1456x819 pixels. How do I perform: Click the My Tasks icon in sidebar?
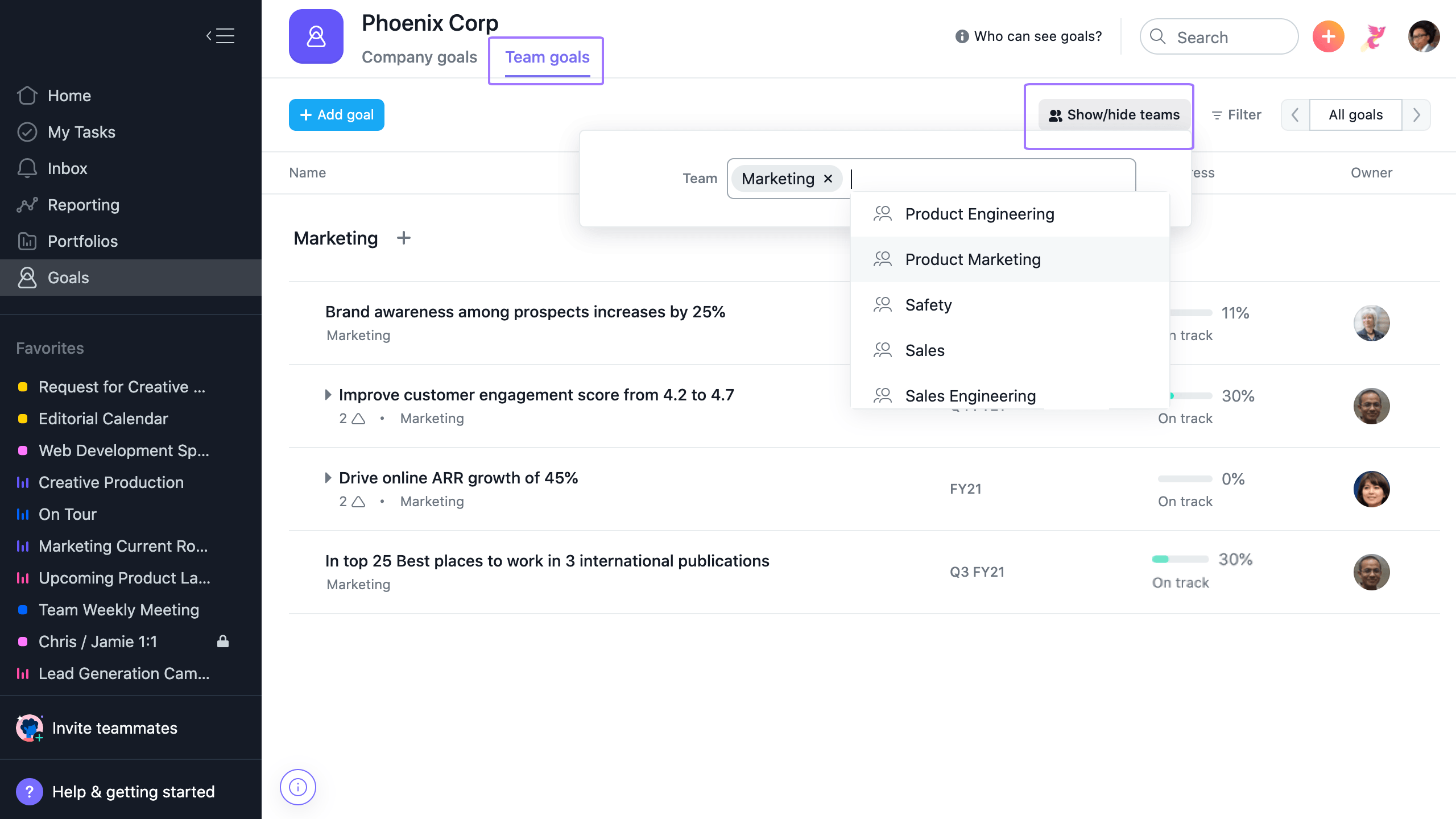click(x=27, y=131)
